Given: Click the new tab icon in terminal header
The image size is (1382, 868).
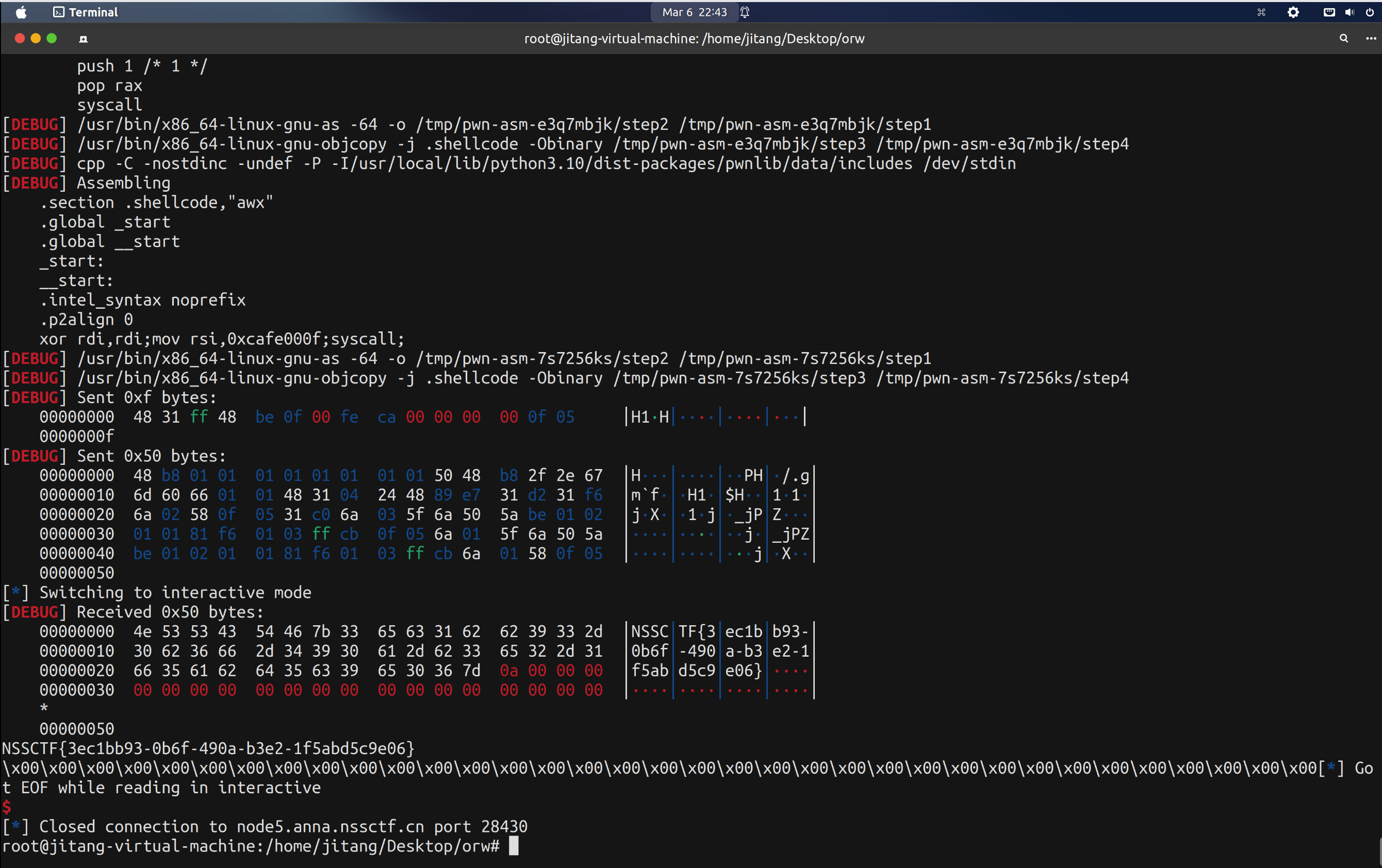Looking at the screenshot, I should pos(83,39).
